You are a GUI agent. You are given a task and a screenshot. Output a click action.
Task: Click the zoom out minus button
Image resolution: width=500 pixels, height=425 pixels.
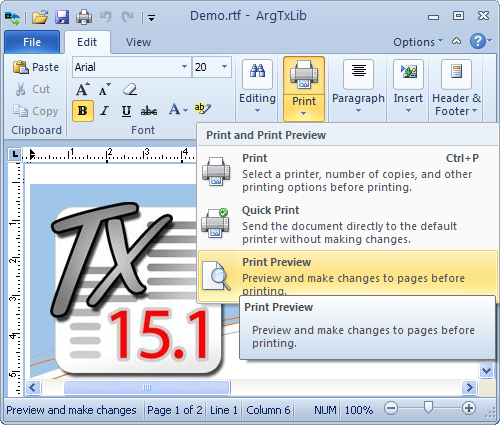click(x=391, y=408)
